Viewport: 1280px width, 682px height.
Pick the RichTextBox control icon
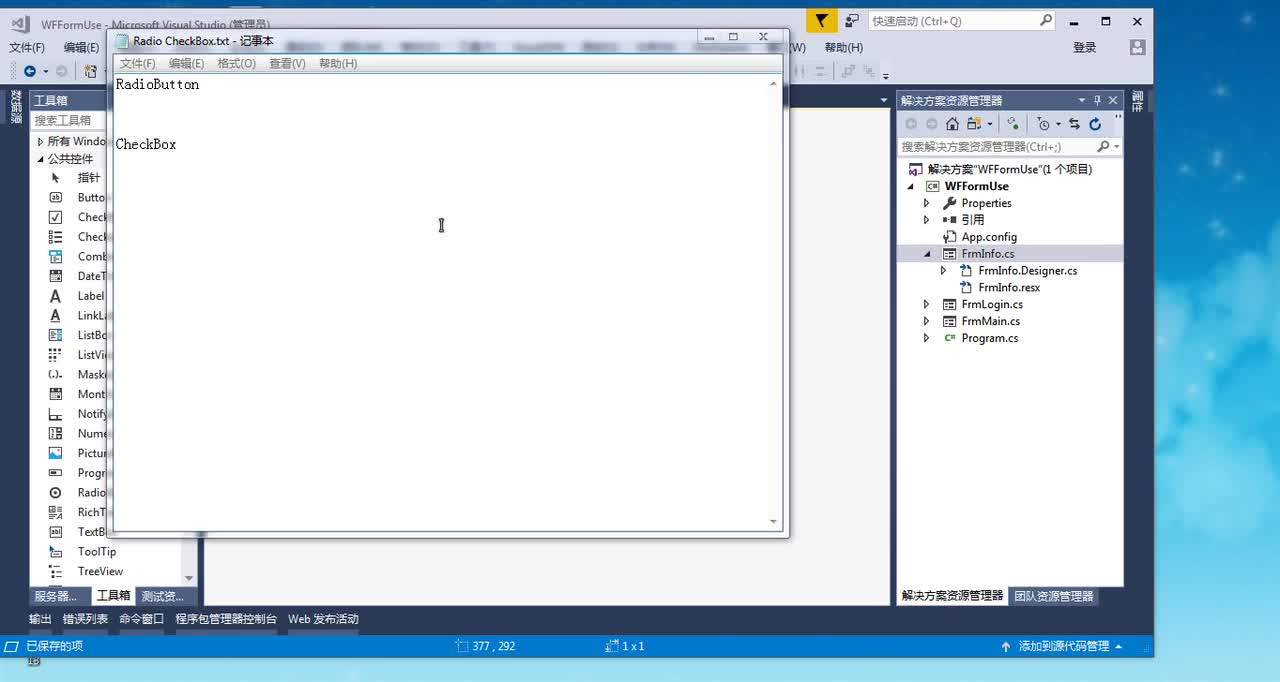click(x=56, y=512)
